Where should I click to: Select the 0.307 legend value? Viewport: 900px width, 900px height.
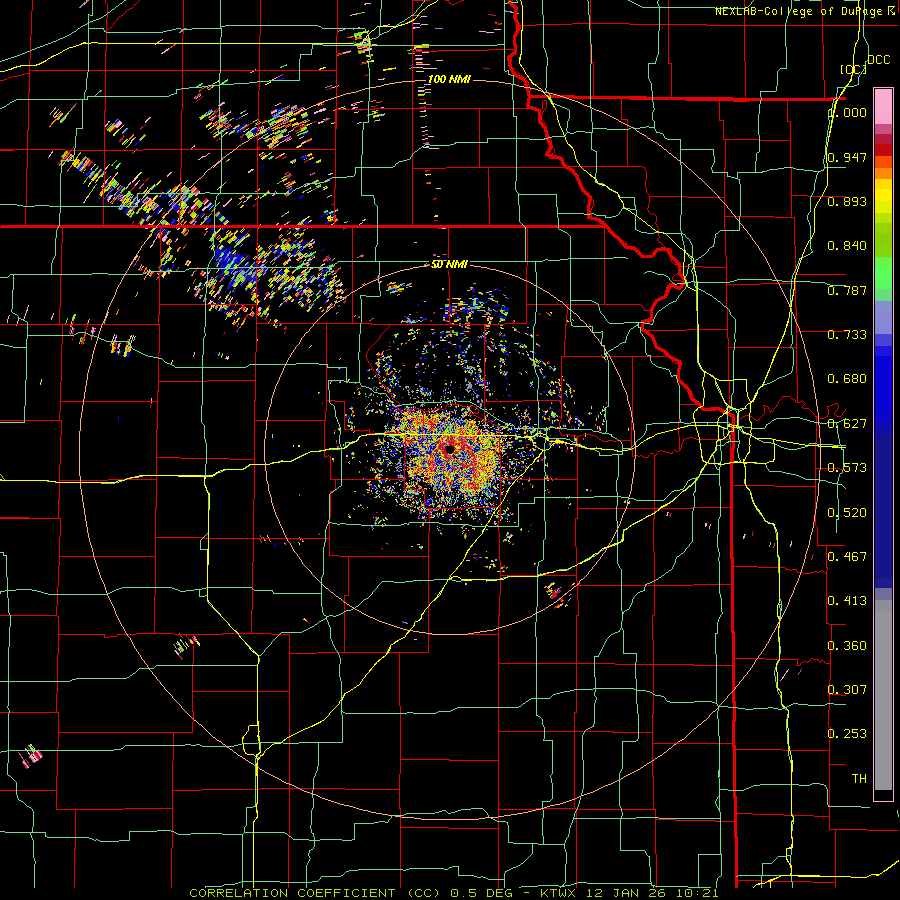click(847, 690)
